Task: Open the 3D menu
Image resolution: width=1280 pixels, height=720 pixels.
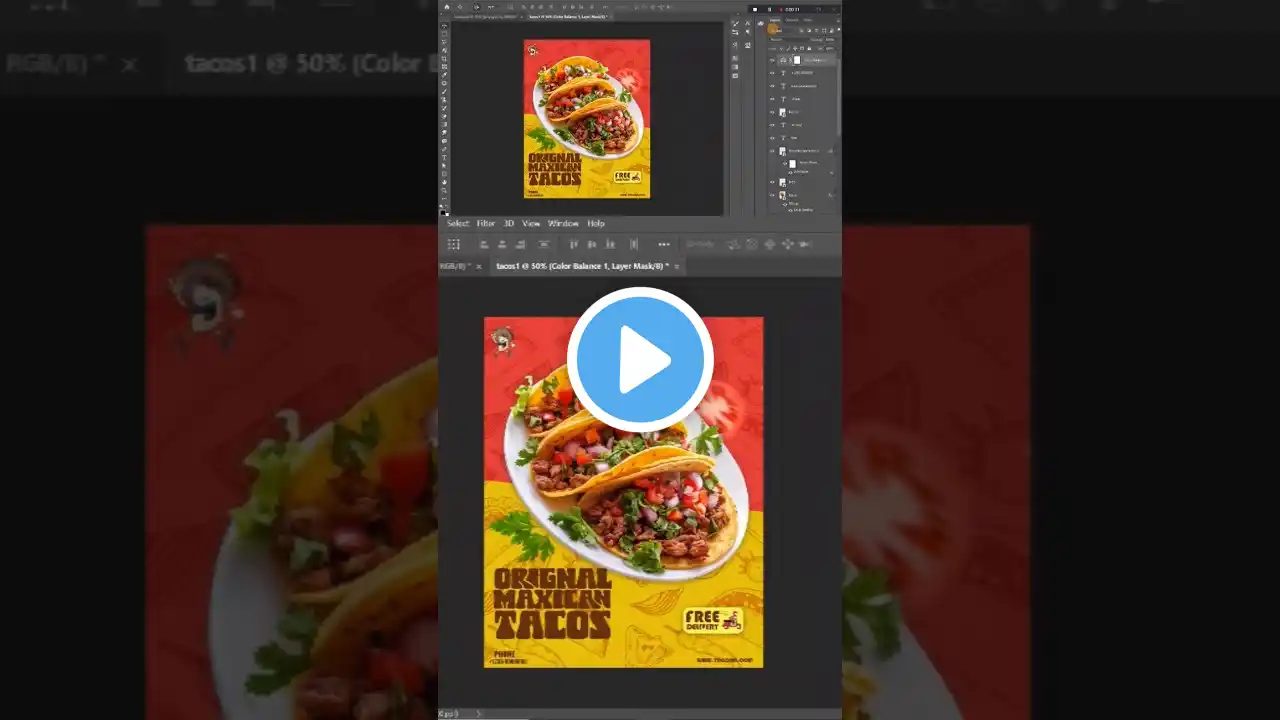Action: [509, 223]
